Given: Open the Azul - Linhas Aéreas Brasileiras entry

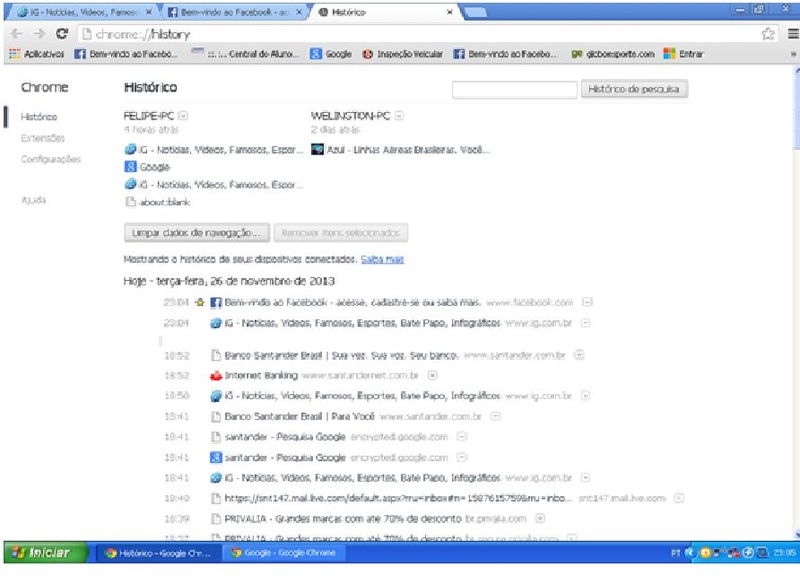Looking at the screenshot, I should tap(401, 150).
